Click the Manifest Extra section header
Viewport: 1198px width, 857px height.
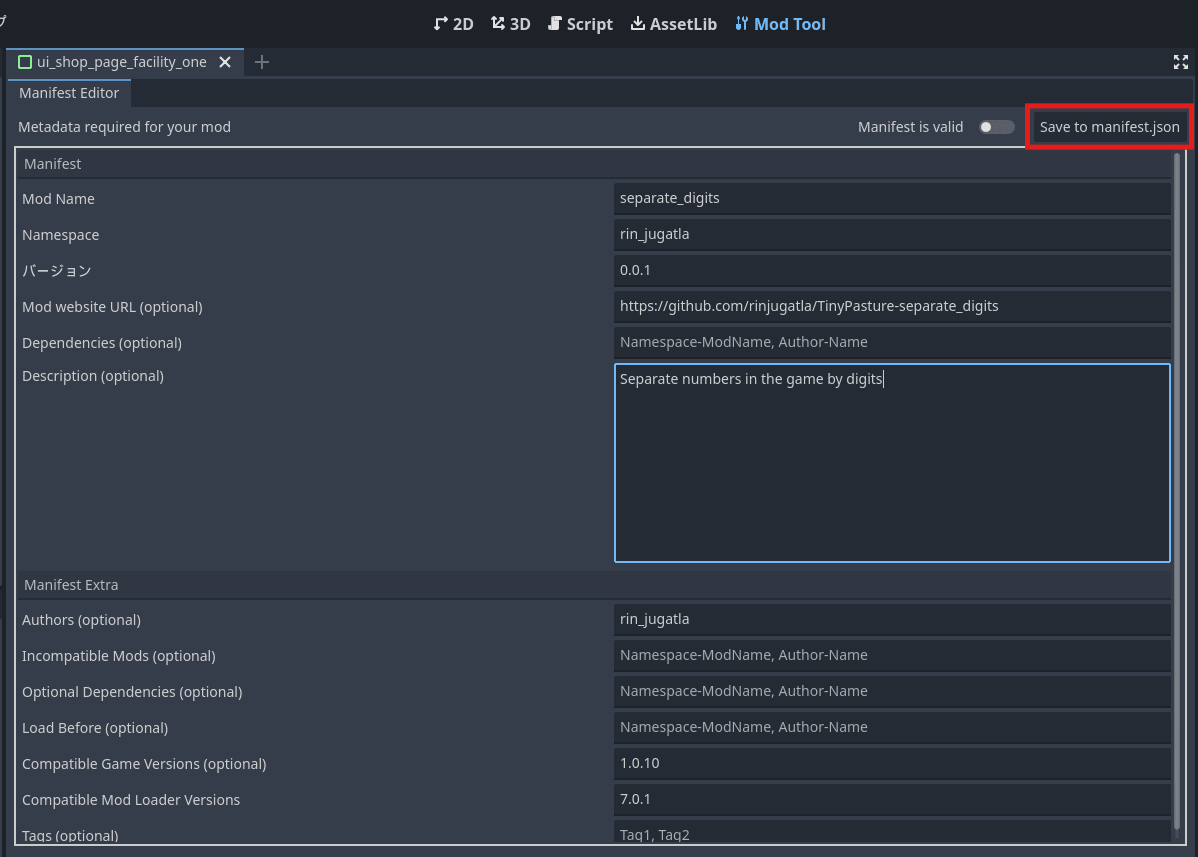[x=594, y=584]
